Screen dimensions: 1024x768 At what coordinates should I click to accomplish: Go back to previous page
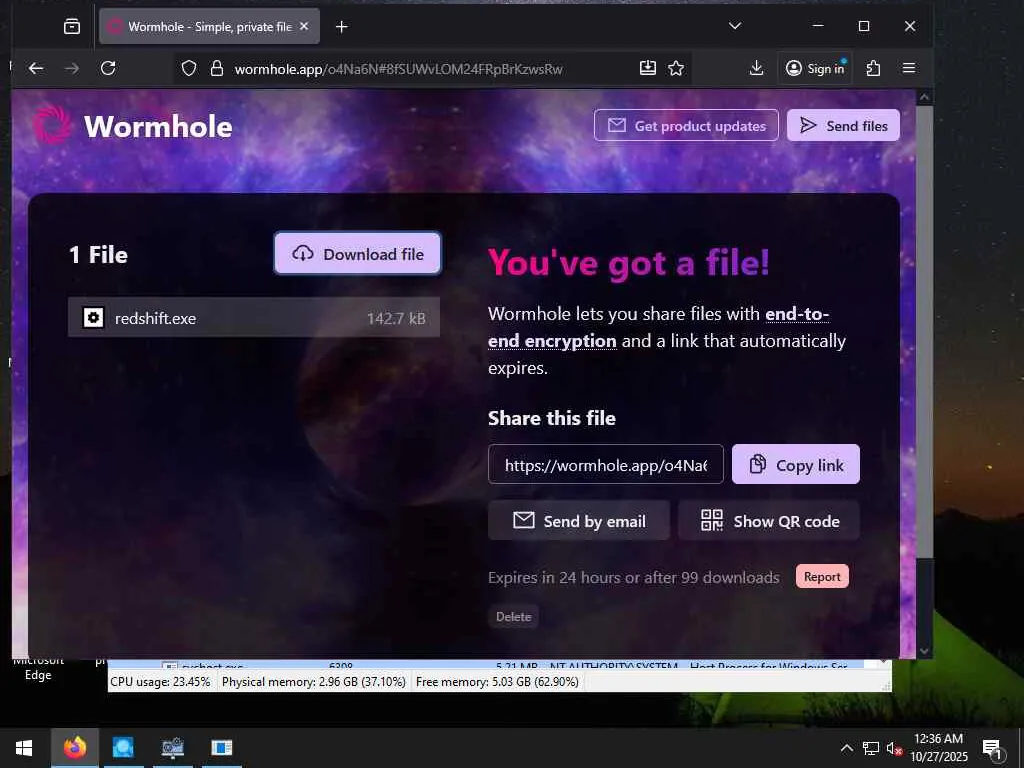coord(36,68)
